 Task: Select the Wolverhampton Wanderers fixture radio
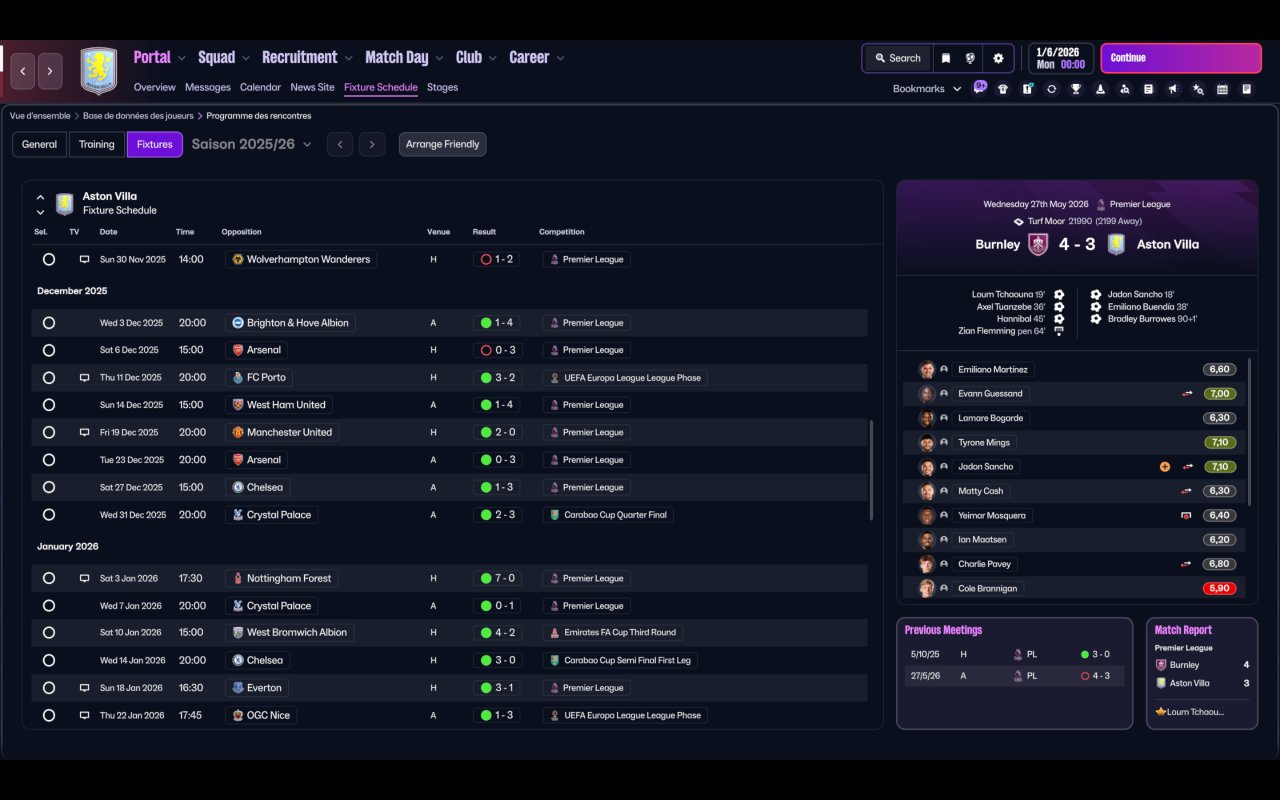(48, 259)
